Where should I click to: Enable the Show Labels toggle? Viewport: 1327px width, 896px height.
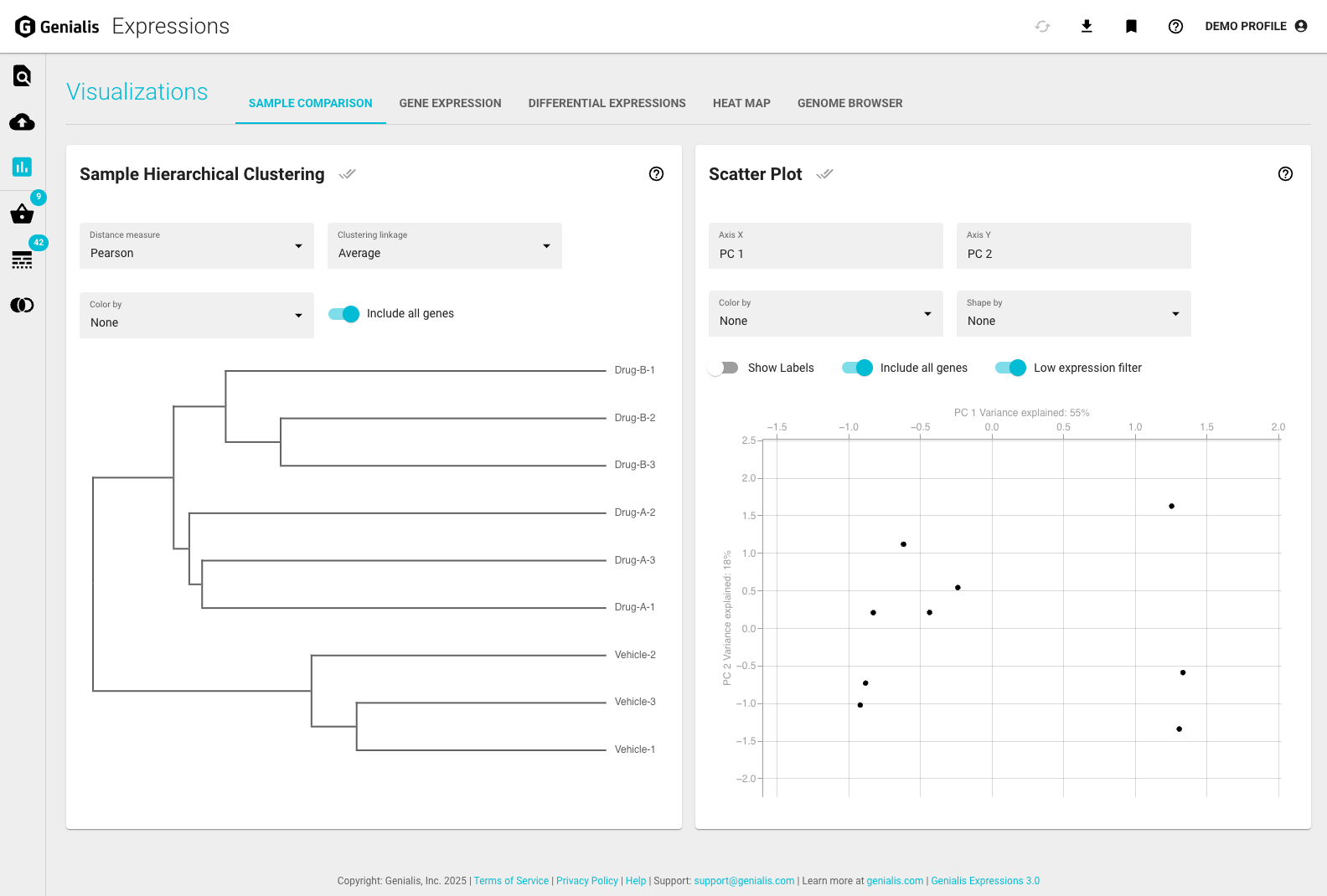tap(723, 368)
